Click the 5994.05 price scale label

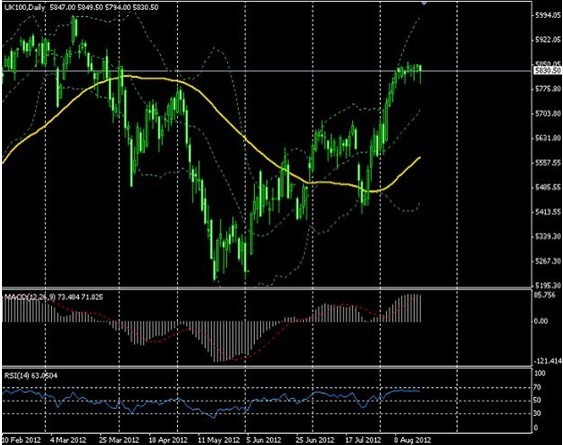coord(548,15)
